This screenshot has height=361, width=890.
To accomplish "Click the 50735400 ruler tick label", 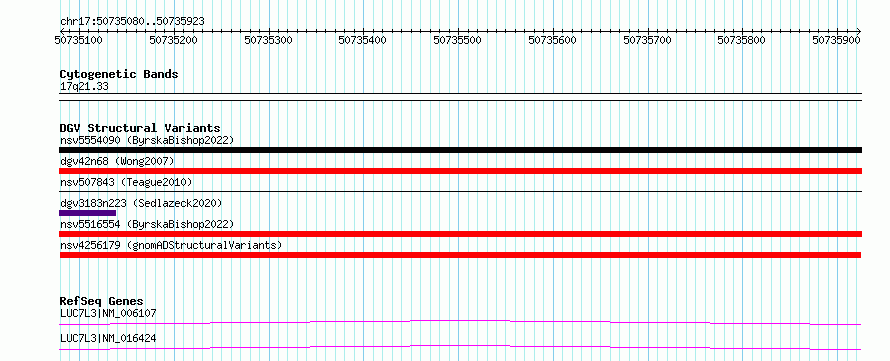I will (x=362, y=40).
